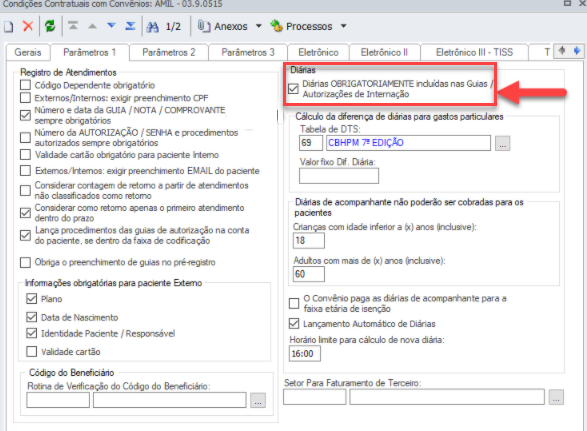
Task: Switch to the Eletrônico II tab
Action: (x=384, y=52)
